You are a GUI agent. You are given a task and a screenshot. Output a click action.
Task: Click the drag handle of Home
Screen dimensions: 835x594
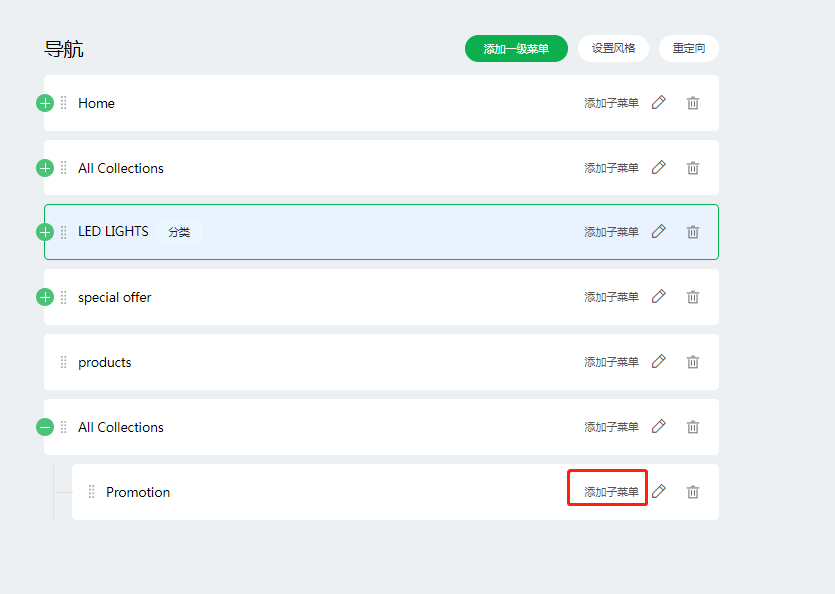point(64,103)
